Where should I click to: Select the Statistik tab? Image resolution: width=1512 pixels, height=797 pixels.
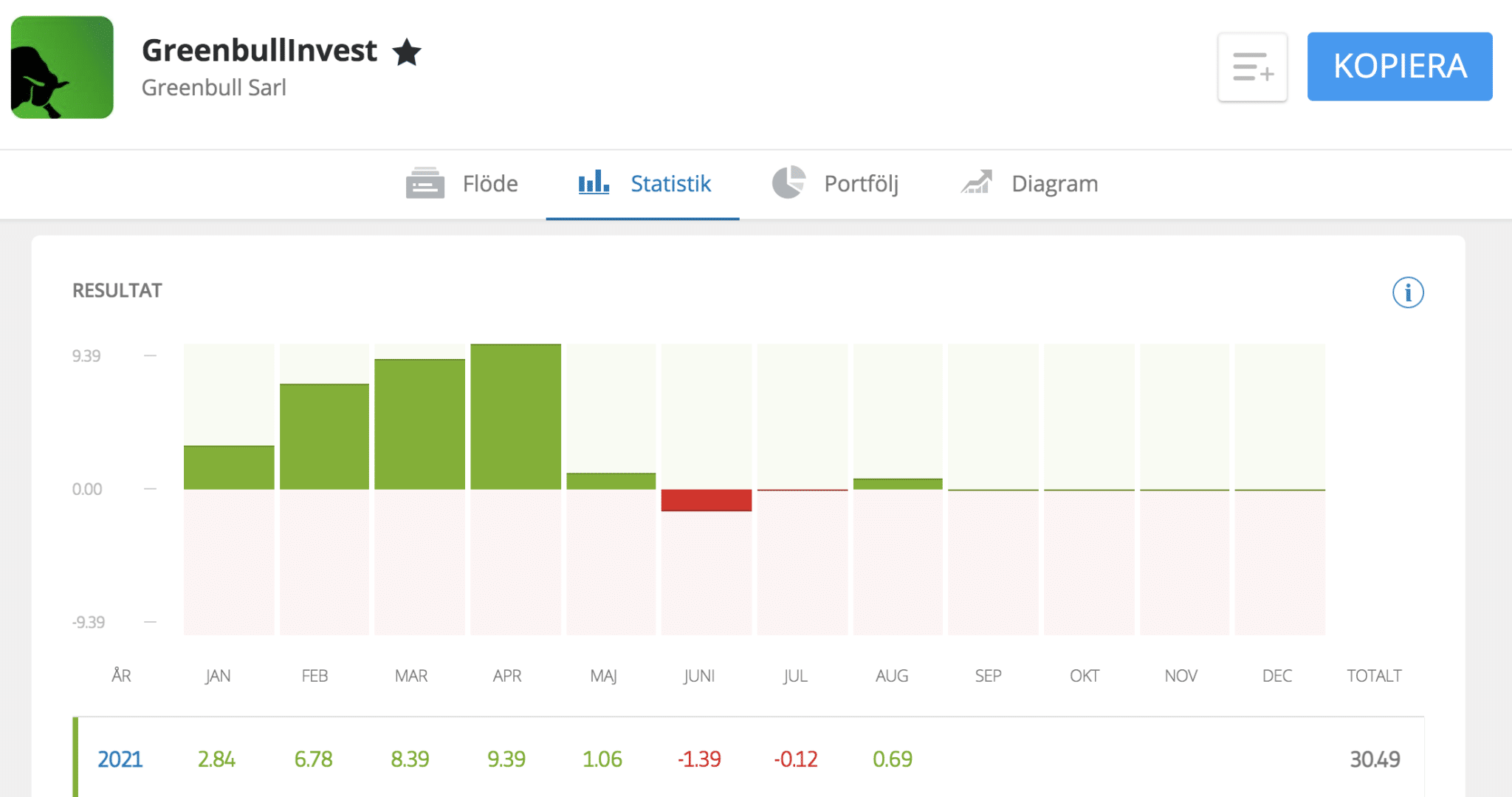pos(670,183)
